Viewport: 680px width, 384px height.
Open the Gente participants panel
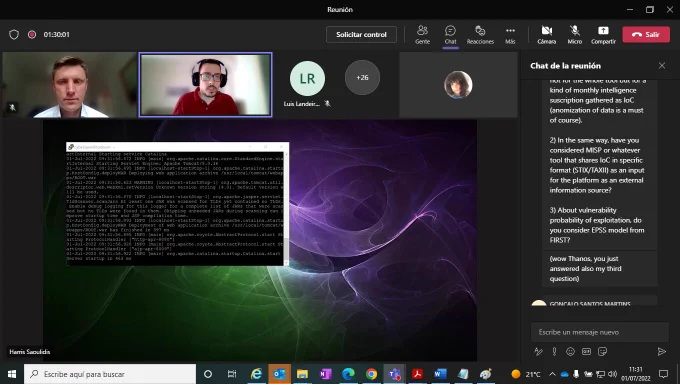pyautogui.click(x=422, y=35)
